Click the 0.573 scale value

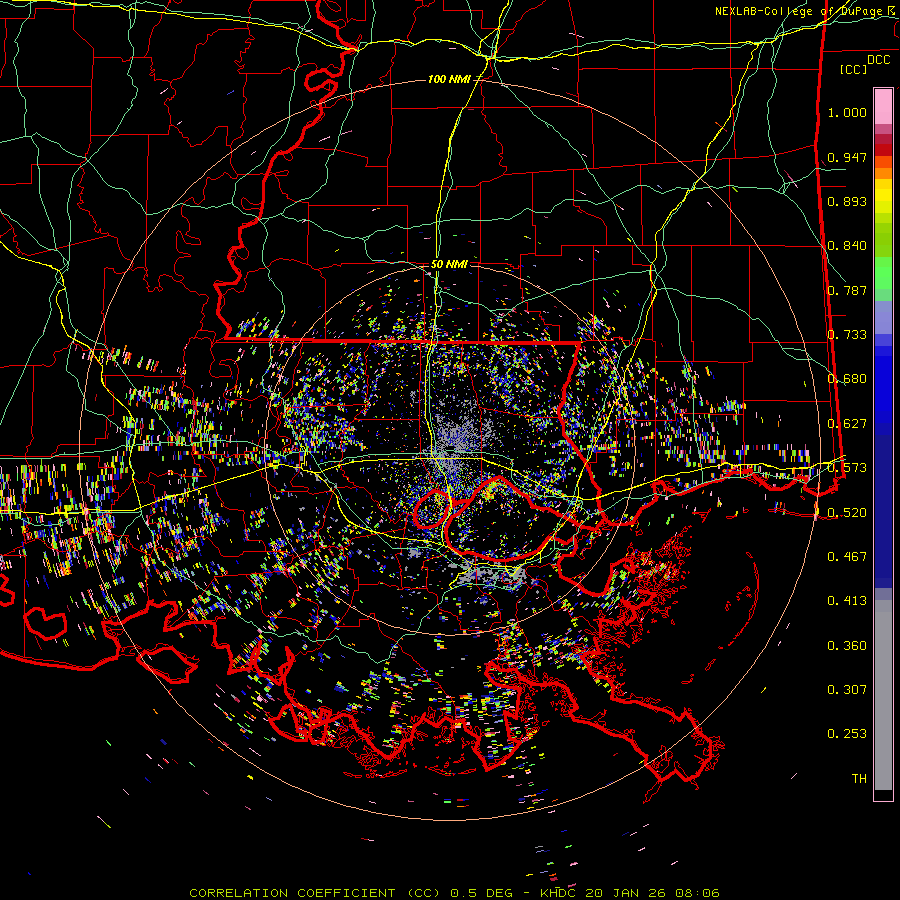[x=847, y=468]
